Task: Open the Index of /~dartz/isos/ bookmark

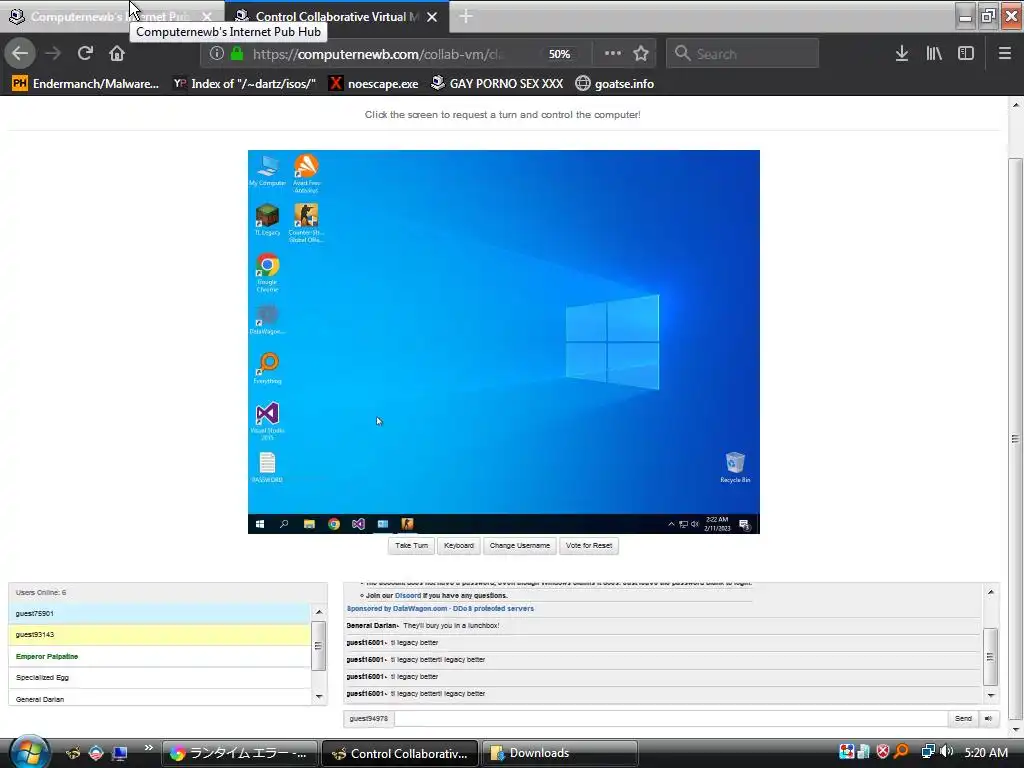Action: pyautogui.click(x=244, y=84)
